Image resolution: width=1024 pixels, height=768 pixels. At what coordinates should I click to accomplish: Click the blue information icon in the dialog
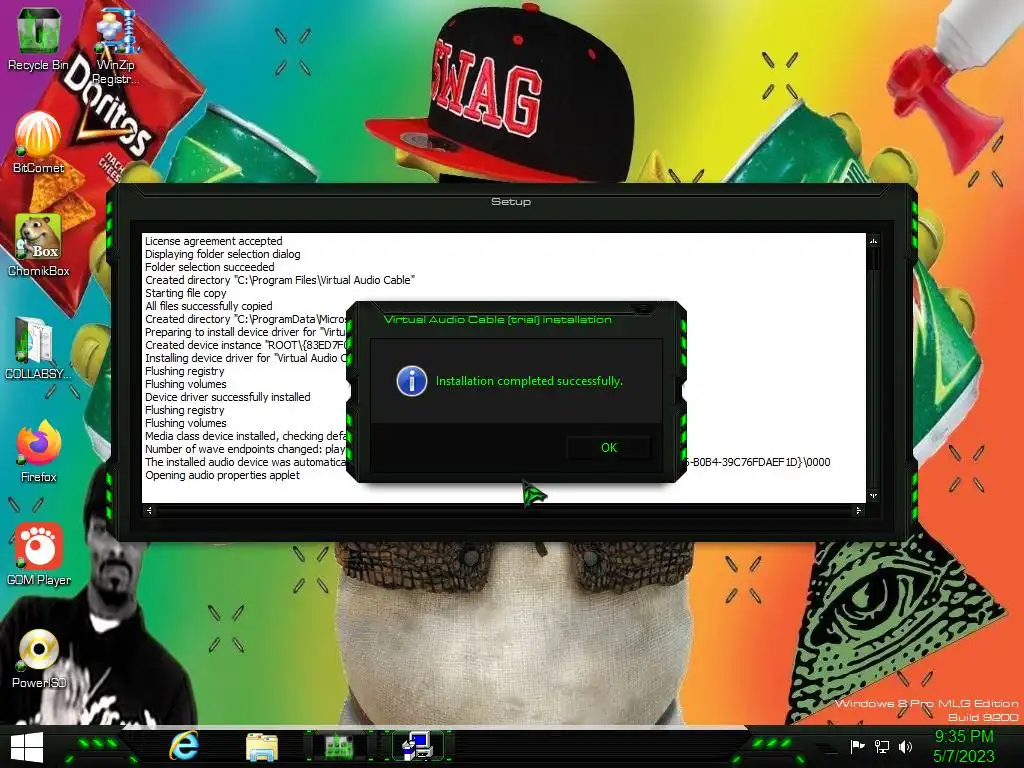[411, 381]
